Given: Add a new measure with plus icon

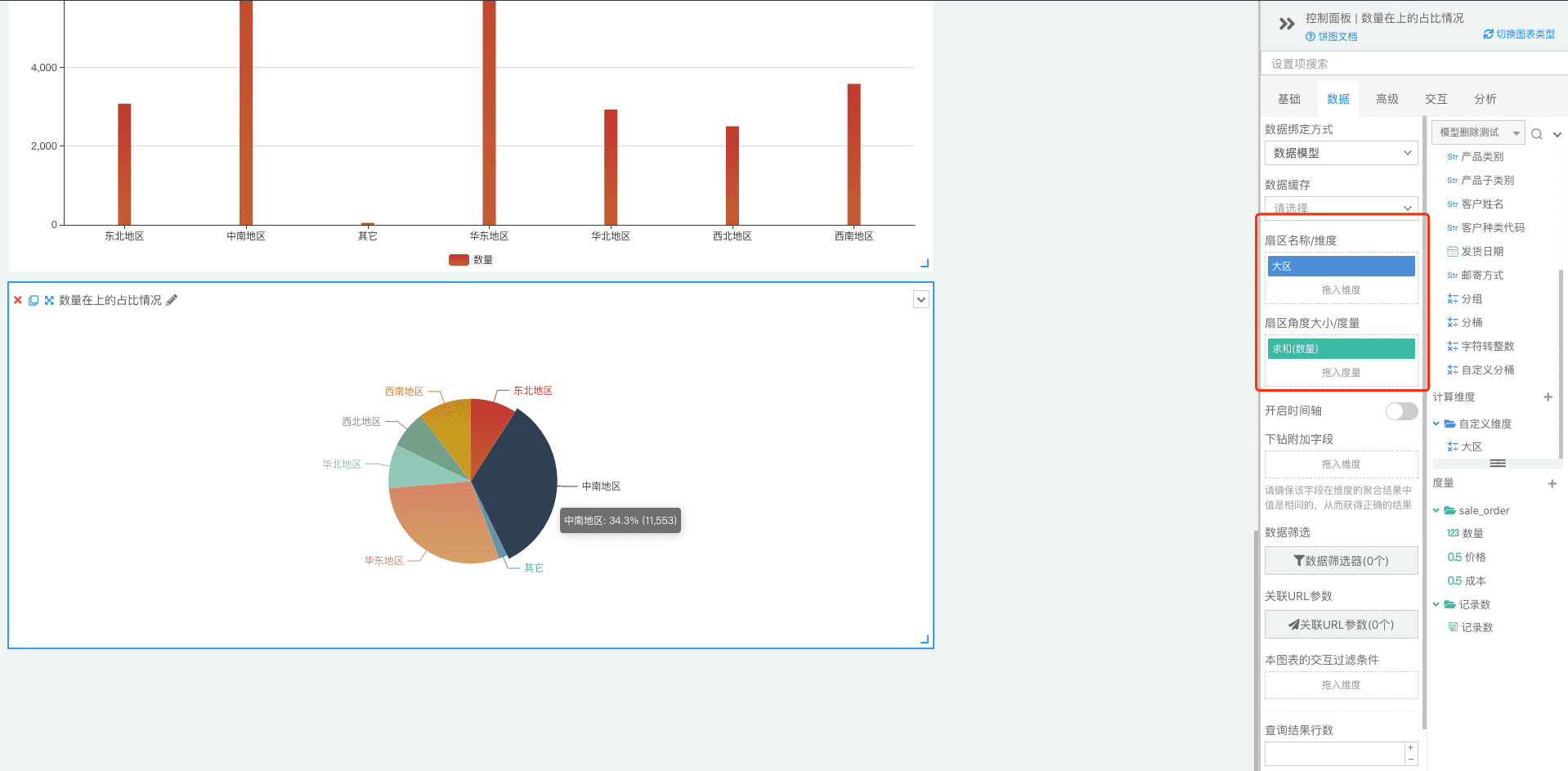Looking at the screenshot, I should click(x=1552, y=483).
